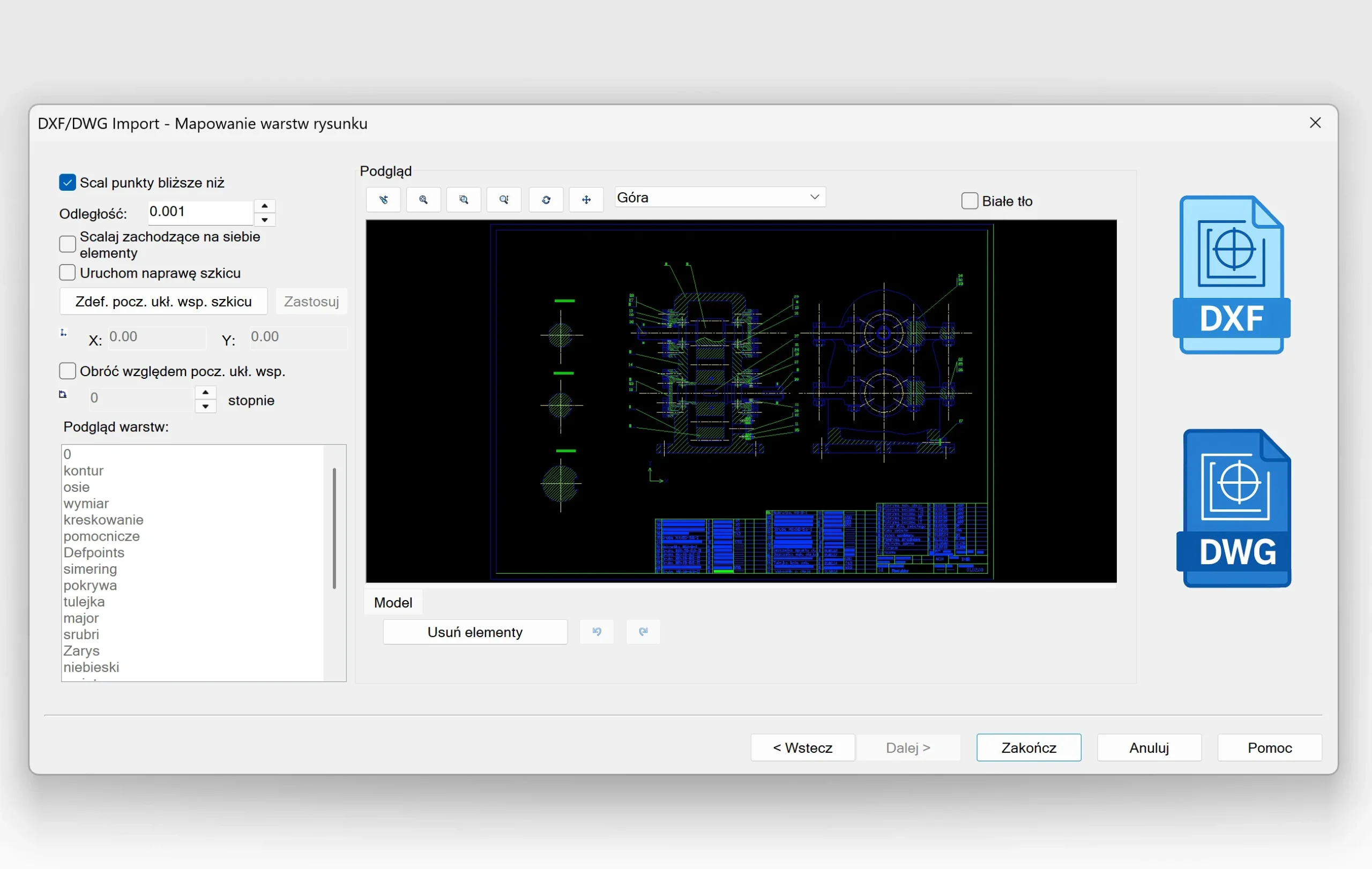This screenshot has width=1372, height=869.
Task: Click the undo arrow next to Usuń elementy
Action: coord(596,632)
